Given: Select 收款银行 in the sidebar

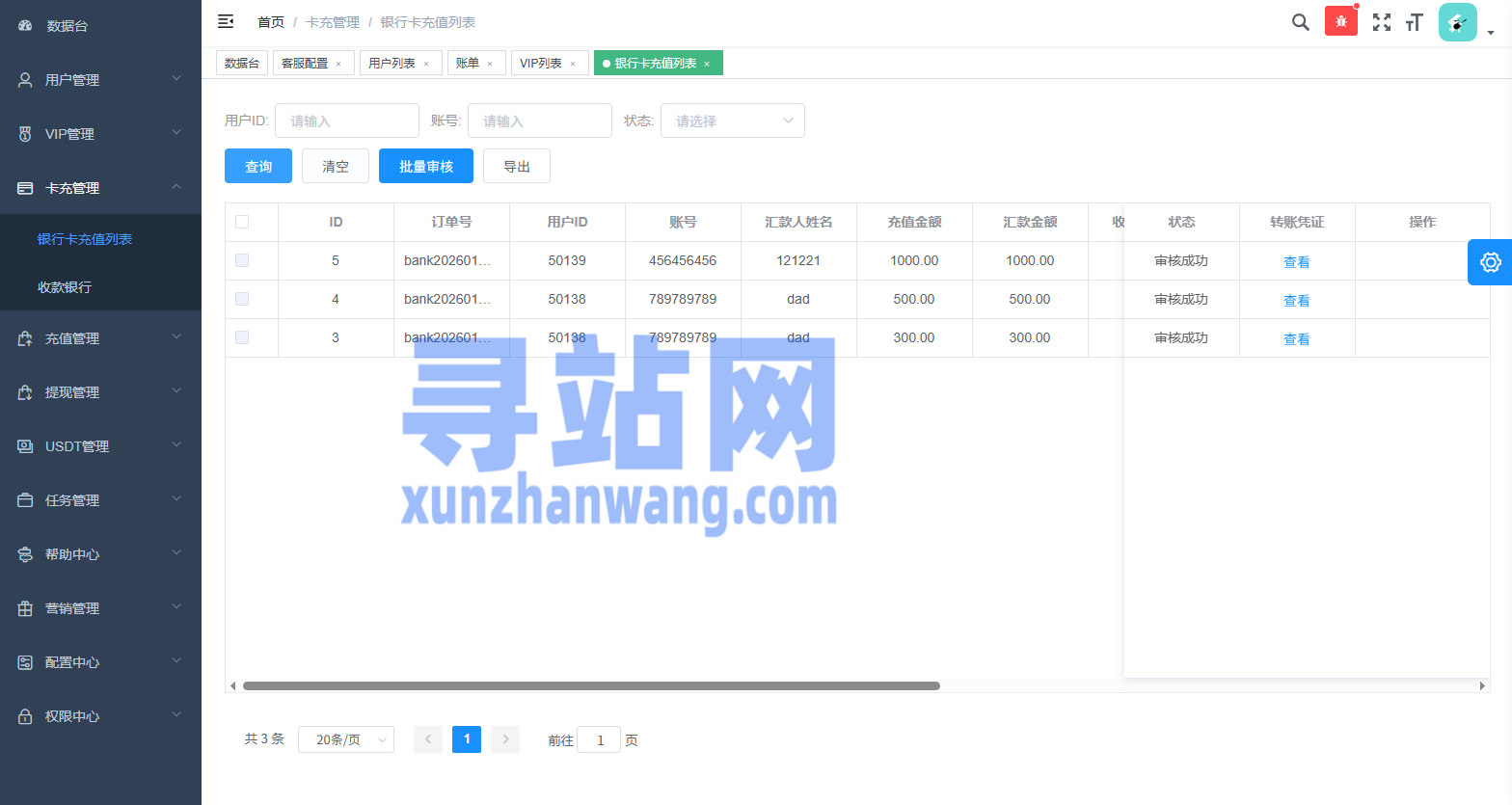Looking at the screenshot, I should (x=65, y=287).
